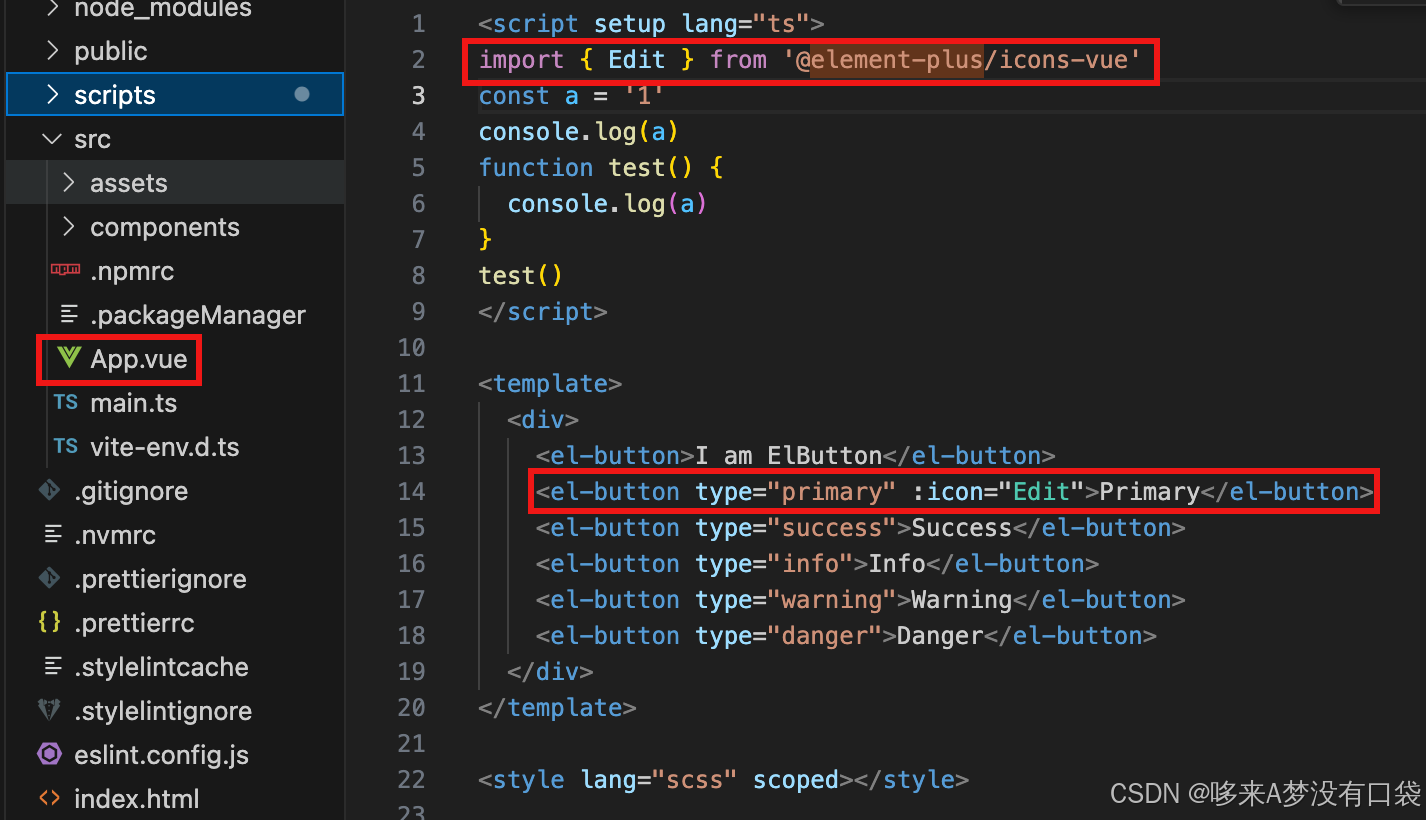Open the public folder row

pyautogui.click(x=175, y=51)
